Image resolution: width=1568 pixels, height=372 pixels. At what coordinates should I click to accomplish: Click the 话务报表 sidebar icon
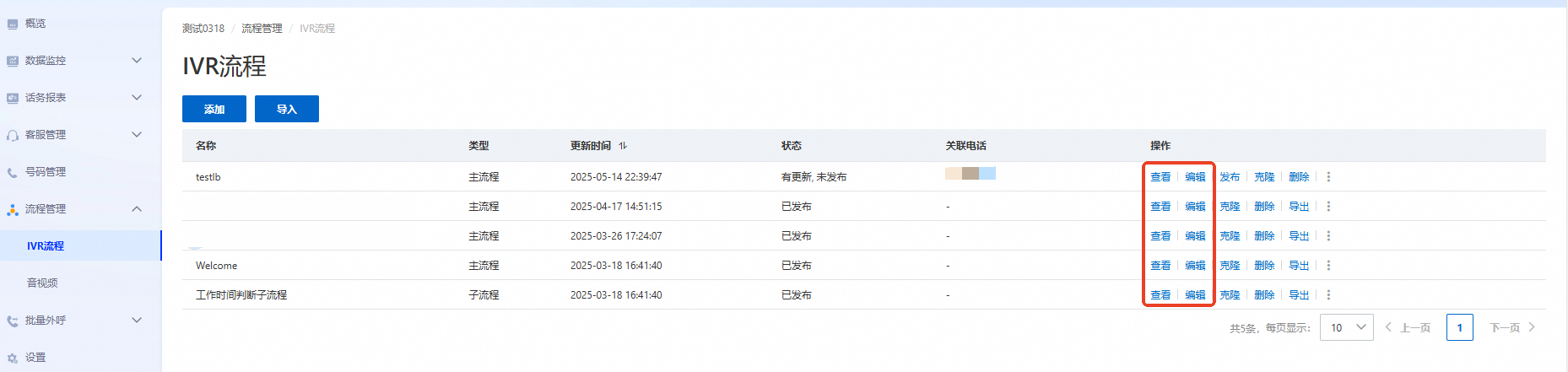tap(13, 98)
